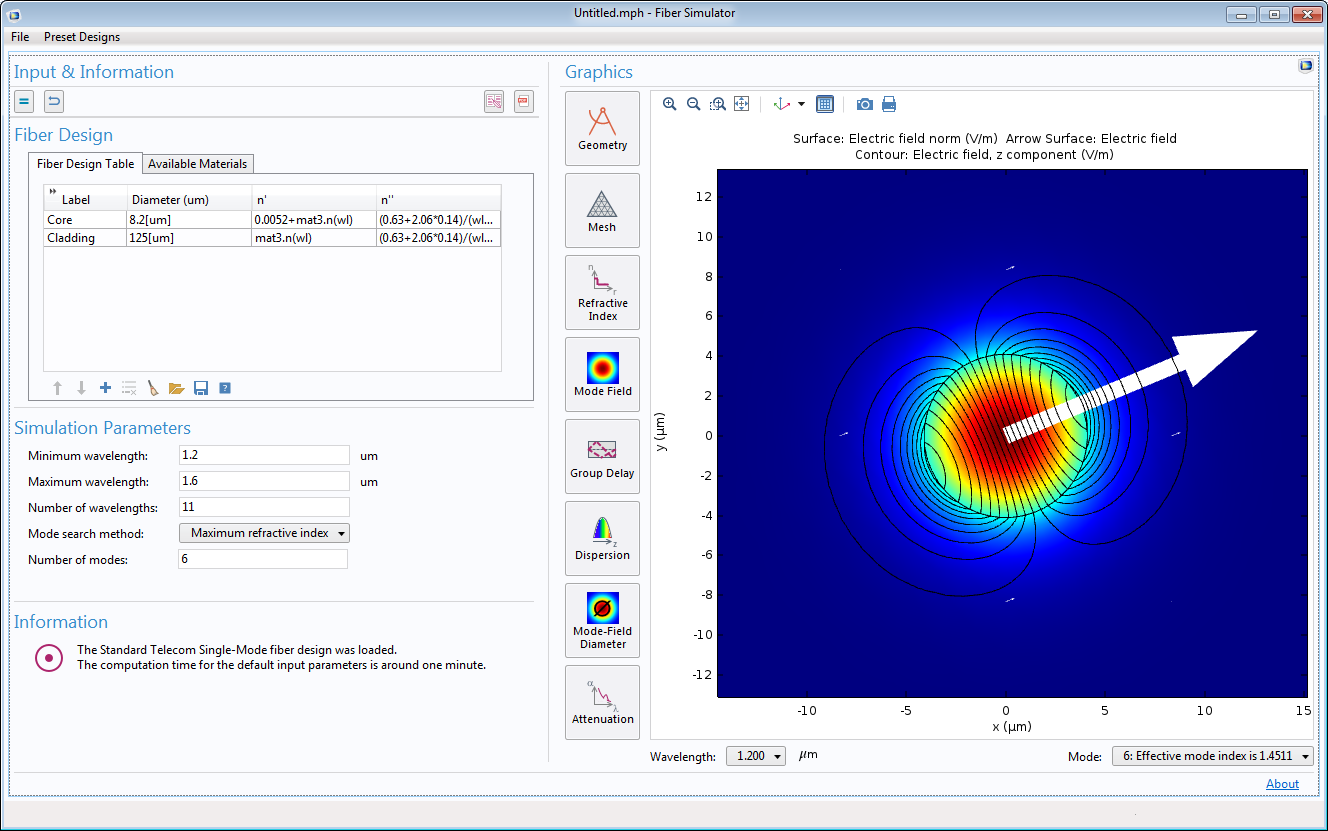Click the Number of modes input field
This screenshot has width=1328, height=831.
coord(263,559)
